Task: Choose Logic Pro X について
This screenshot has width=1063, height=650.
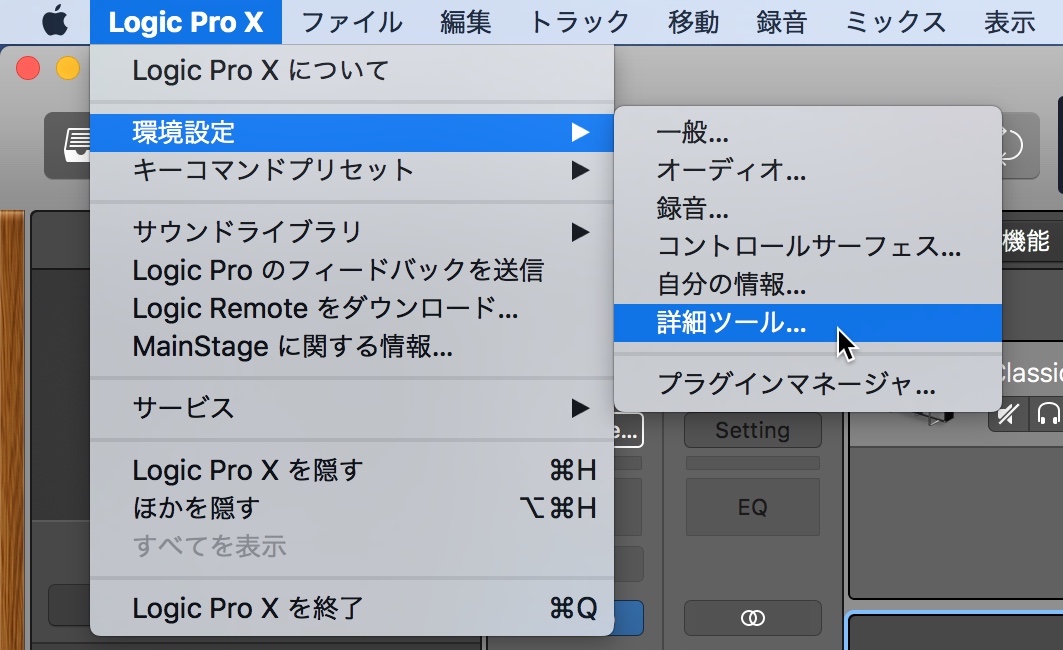Action: pos(352,70)
